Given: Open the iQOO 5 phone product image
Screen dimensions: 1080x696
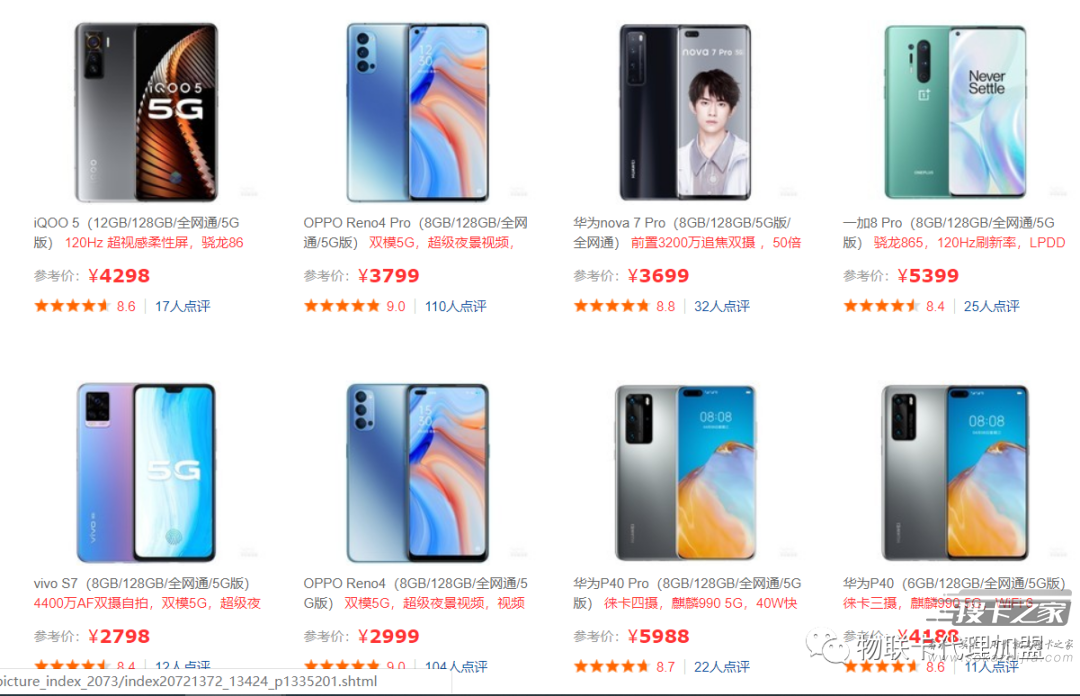Looking at the screenshot, I should click(146, 112).
